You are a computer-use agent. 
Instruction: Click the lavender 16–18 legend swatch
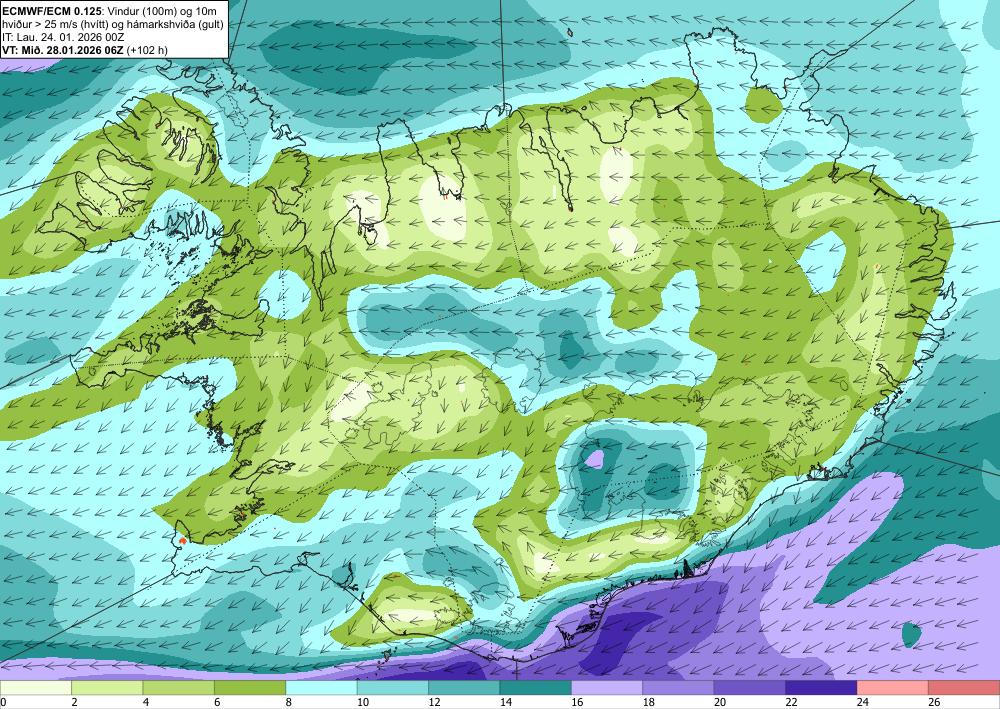coord(607,688)
